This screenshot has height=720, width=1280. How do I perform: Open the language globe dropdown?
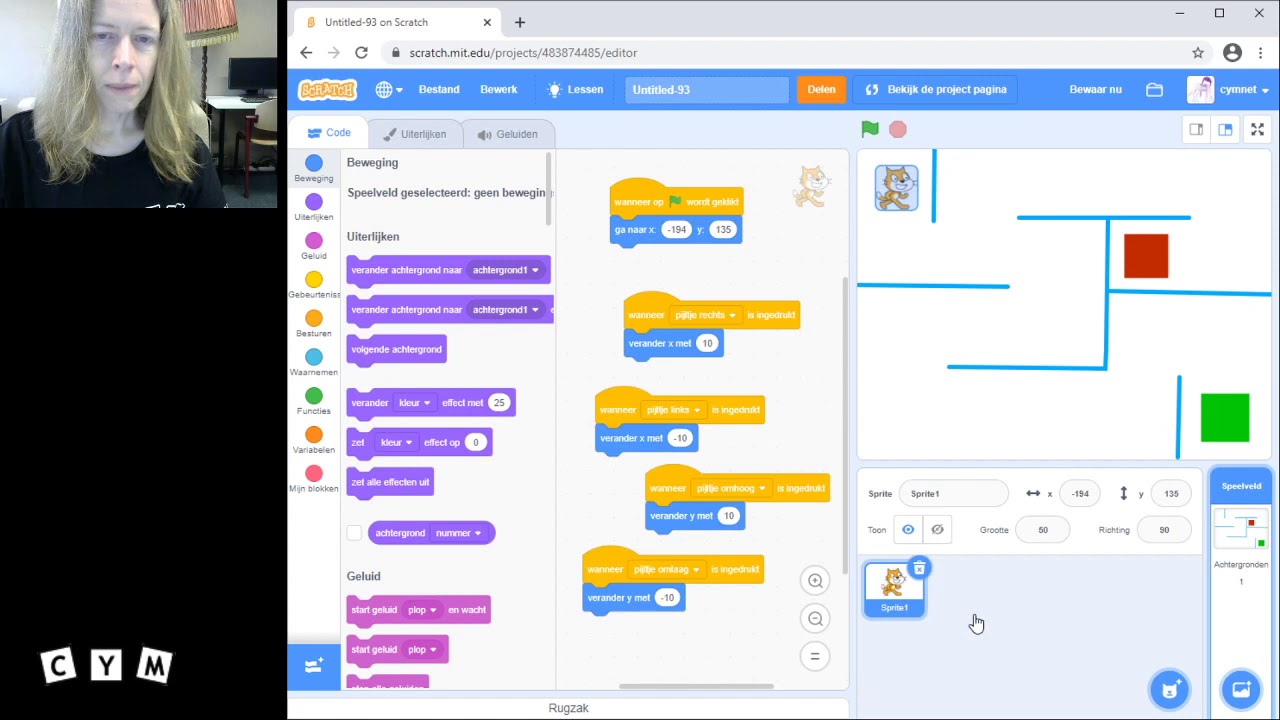tap(388, 89)
